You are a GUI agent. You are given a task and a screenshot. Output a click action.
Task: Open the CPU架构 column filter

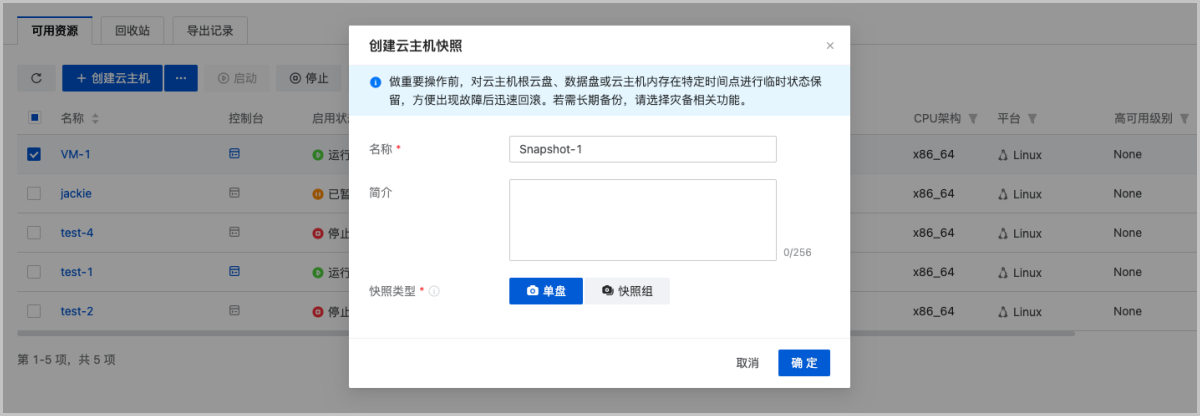[x=973, y=119]
